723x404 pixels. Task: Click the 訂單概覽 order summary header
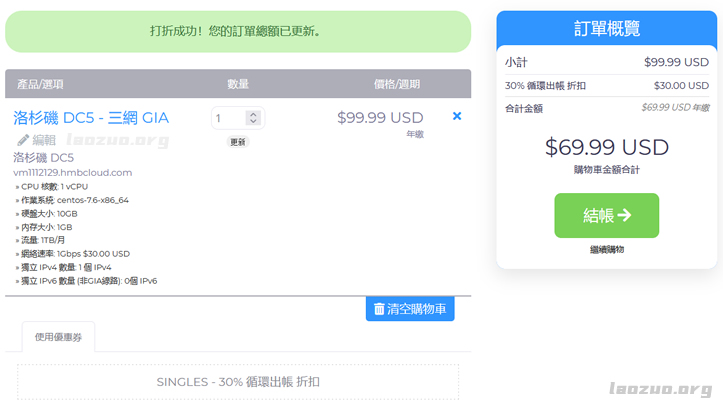(x=607, y=28)
